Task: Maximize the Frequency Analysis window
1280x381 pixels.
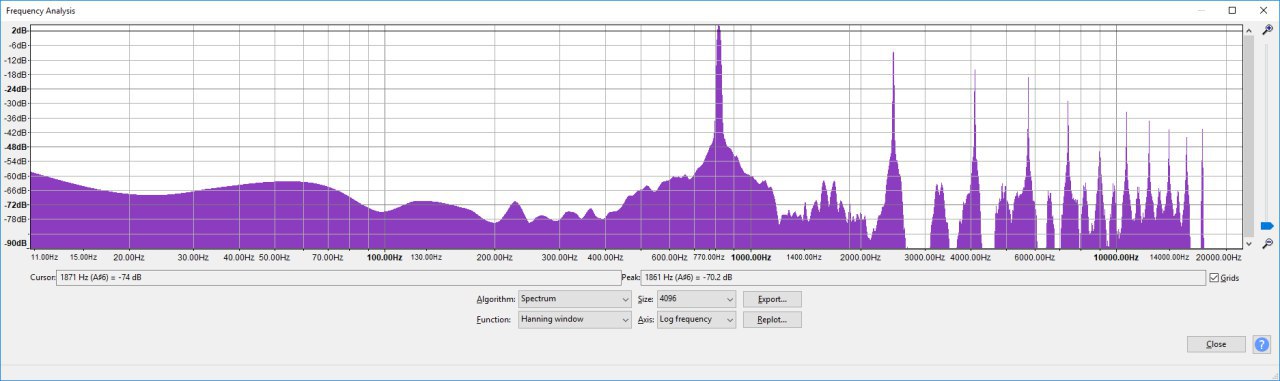Action: point(1232,10)
